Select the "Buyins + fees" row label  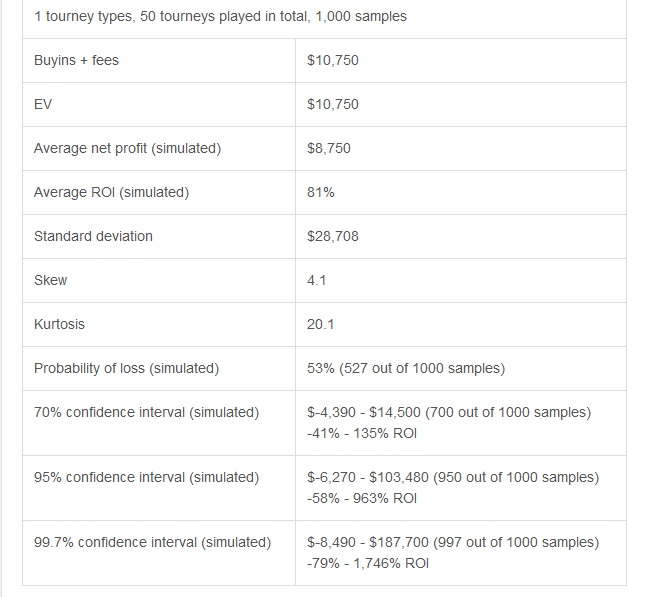[76, 60]
